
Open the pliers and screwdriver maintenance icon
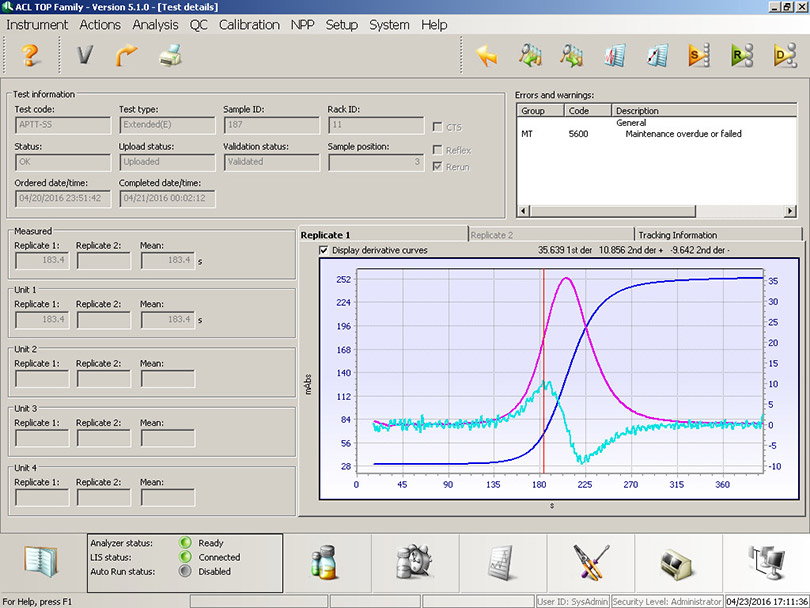pyautogui.click(x=591, y=562)
